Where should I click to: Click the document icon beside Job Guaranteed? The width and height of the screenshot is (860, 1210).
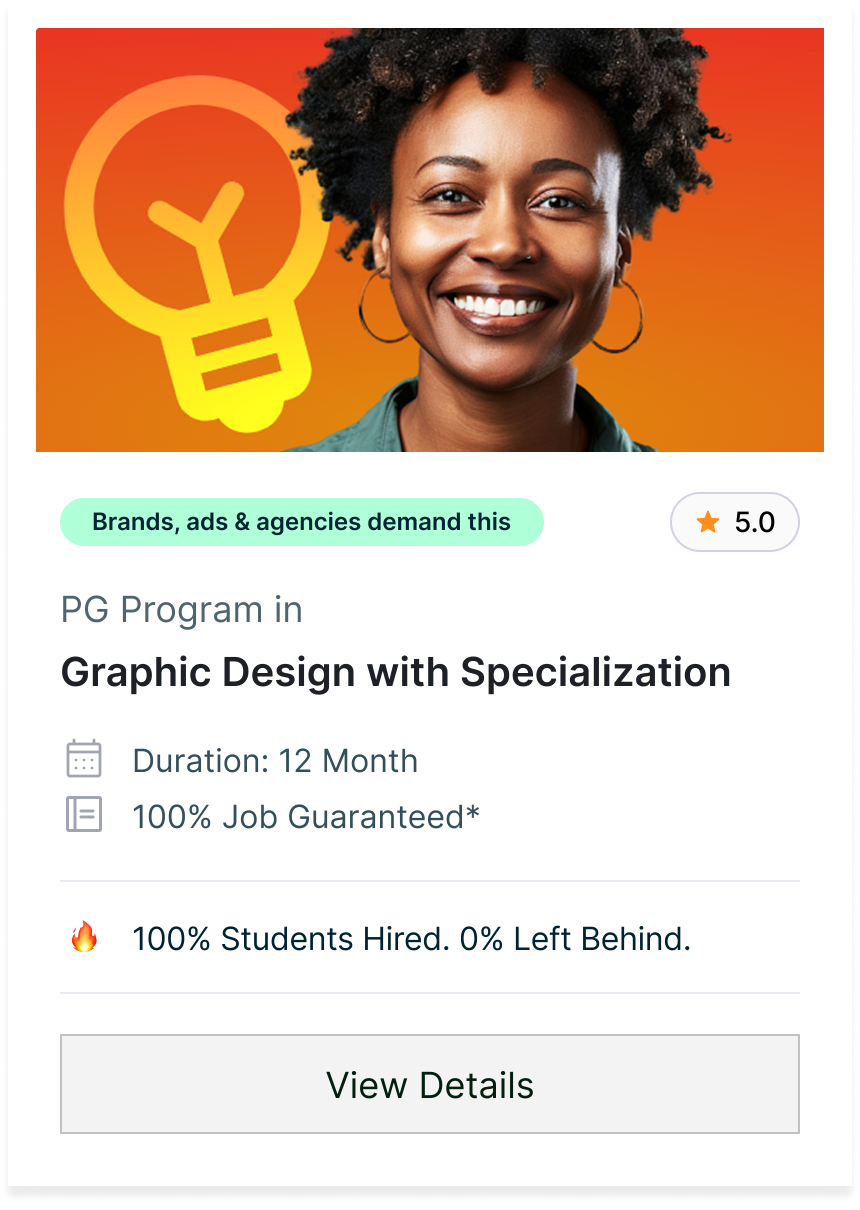(84, 815)
